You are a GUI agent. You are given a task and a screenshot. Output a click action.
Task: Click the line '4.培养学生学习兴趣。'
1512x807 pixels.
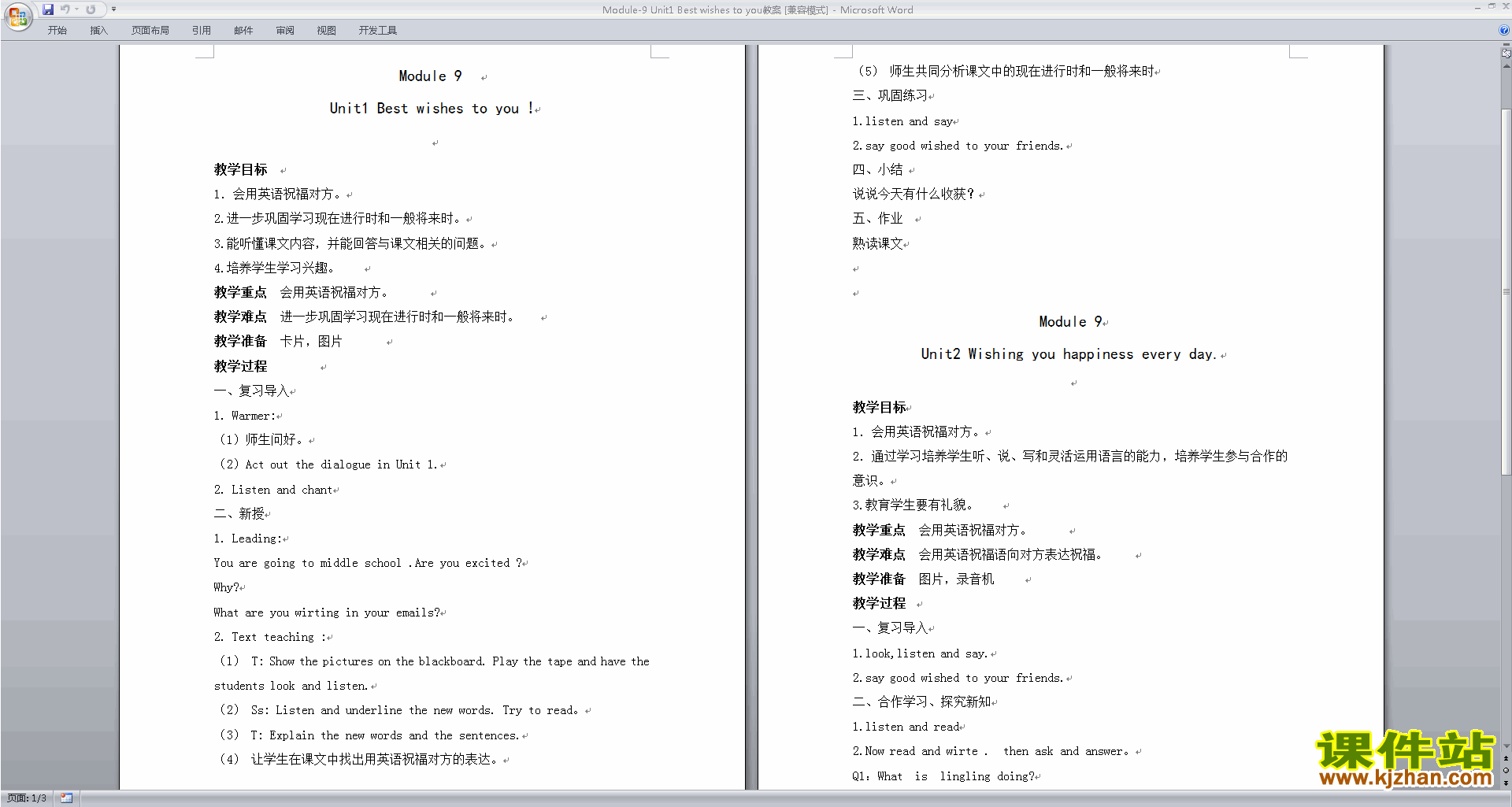click(275, 268)
